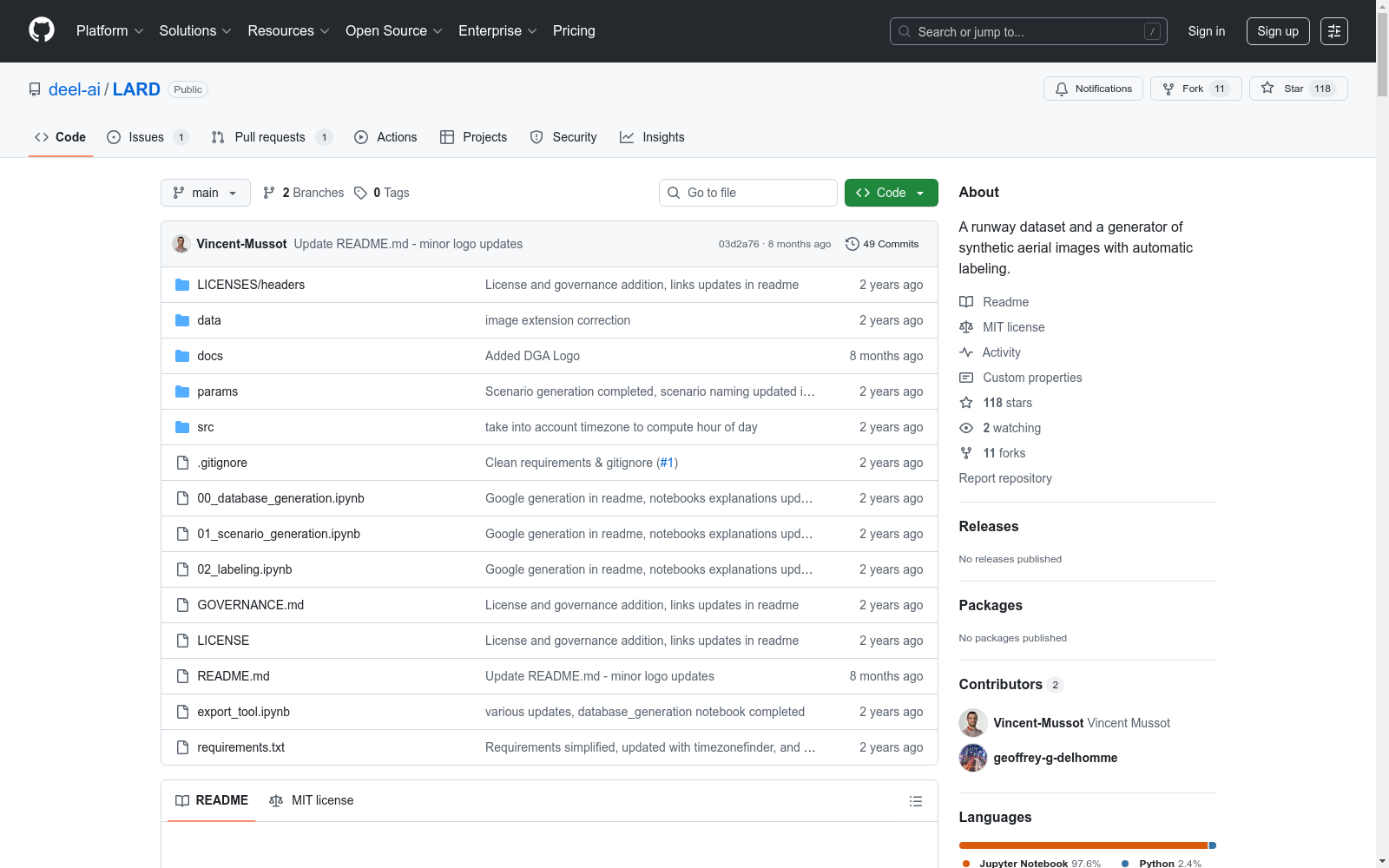Viewport: 1389px width, 868px height.
Task: Click the languages breakdown color bar
Action: click(1088, 845)
